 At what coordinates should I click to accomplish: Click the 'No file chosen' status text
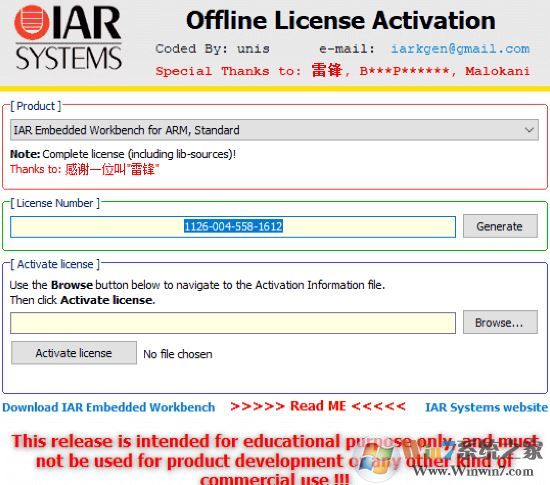(178, 354)
